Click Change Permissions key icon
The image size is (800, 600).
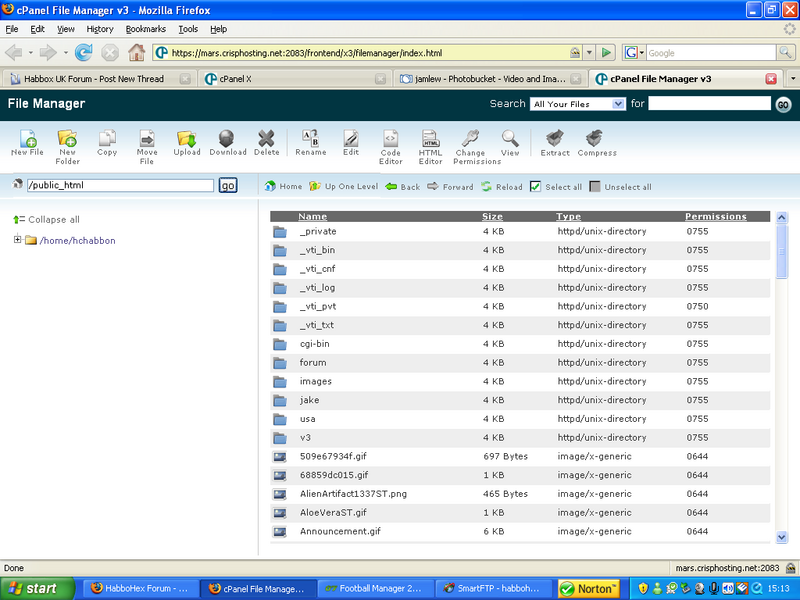coord(470,138)
